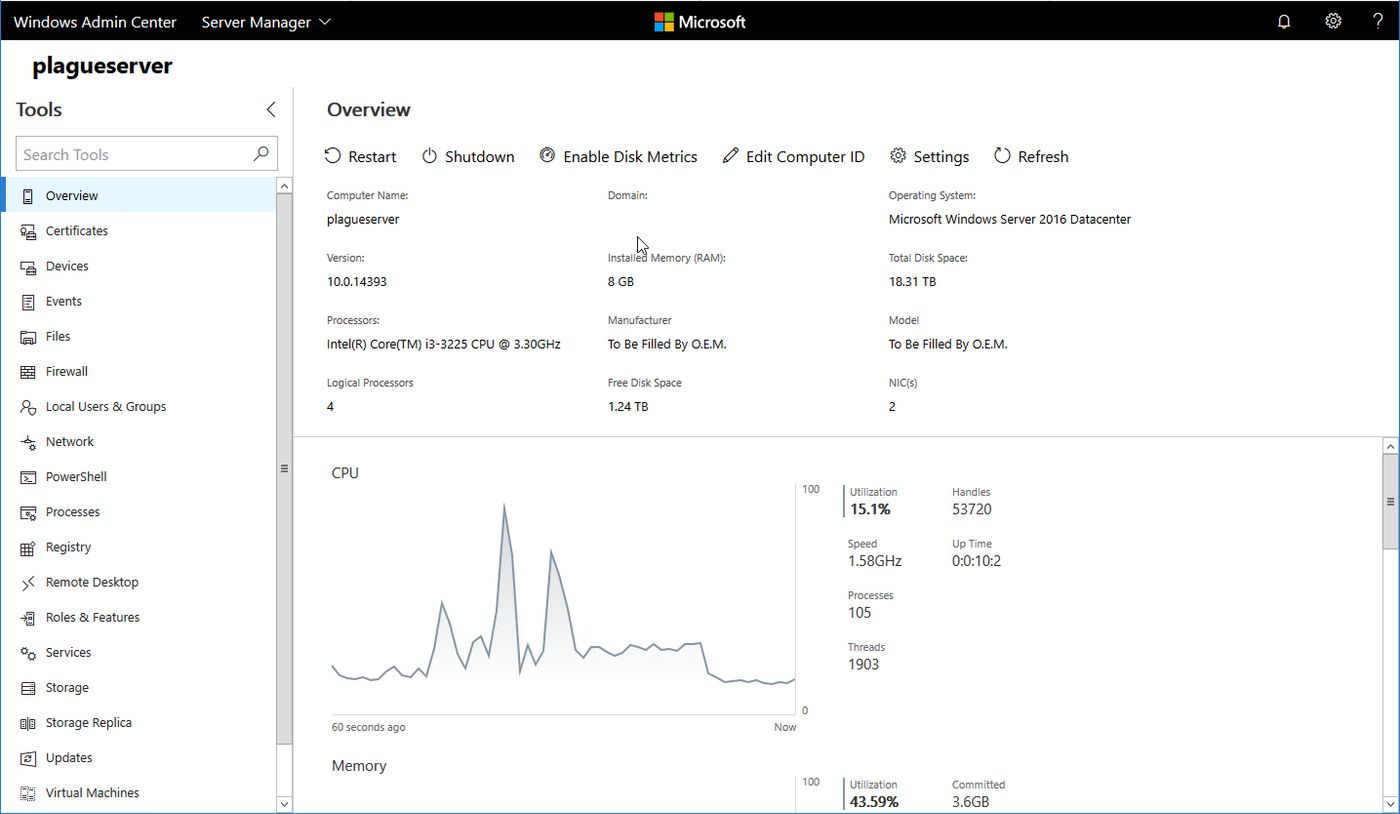The height and width of the screenshot is (814, 1400).
Task: Click the Edit Computer ID pencil icon
Action: [731, 156]
